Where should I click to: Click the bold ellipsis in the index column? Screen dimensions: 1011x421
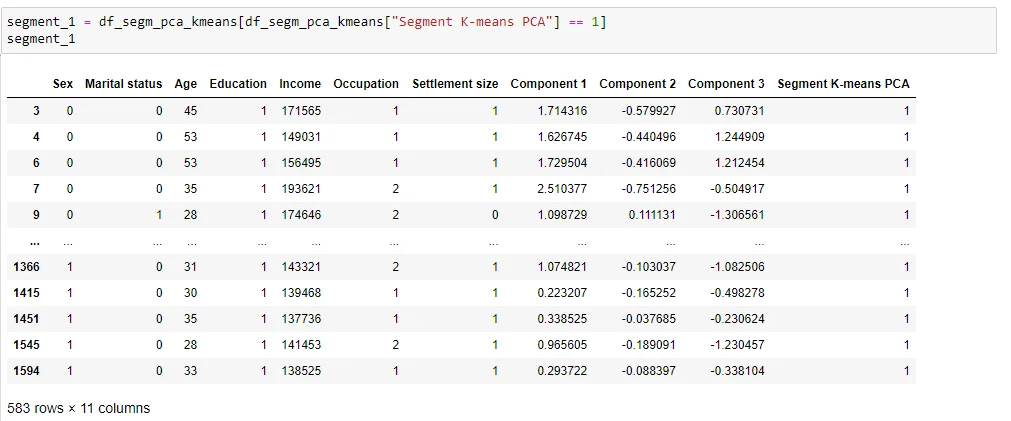pos(35,241)
